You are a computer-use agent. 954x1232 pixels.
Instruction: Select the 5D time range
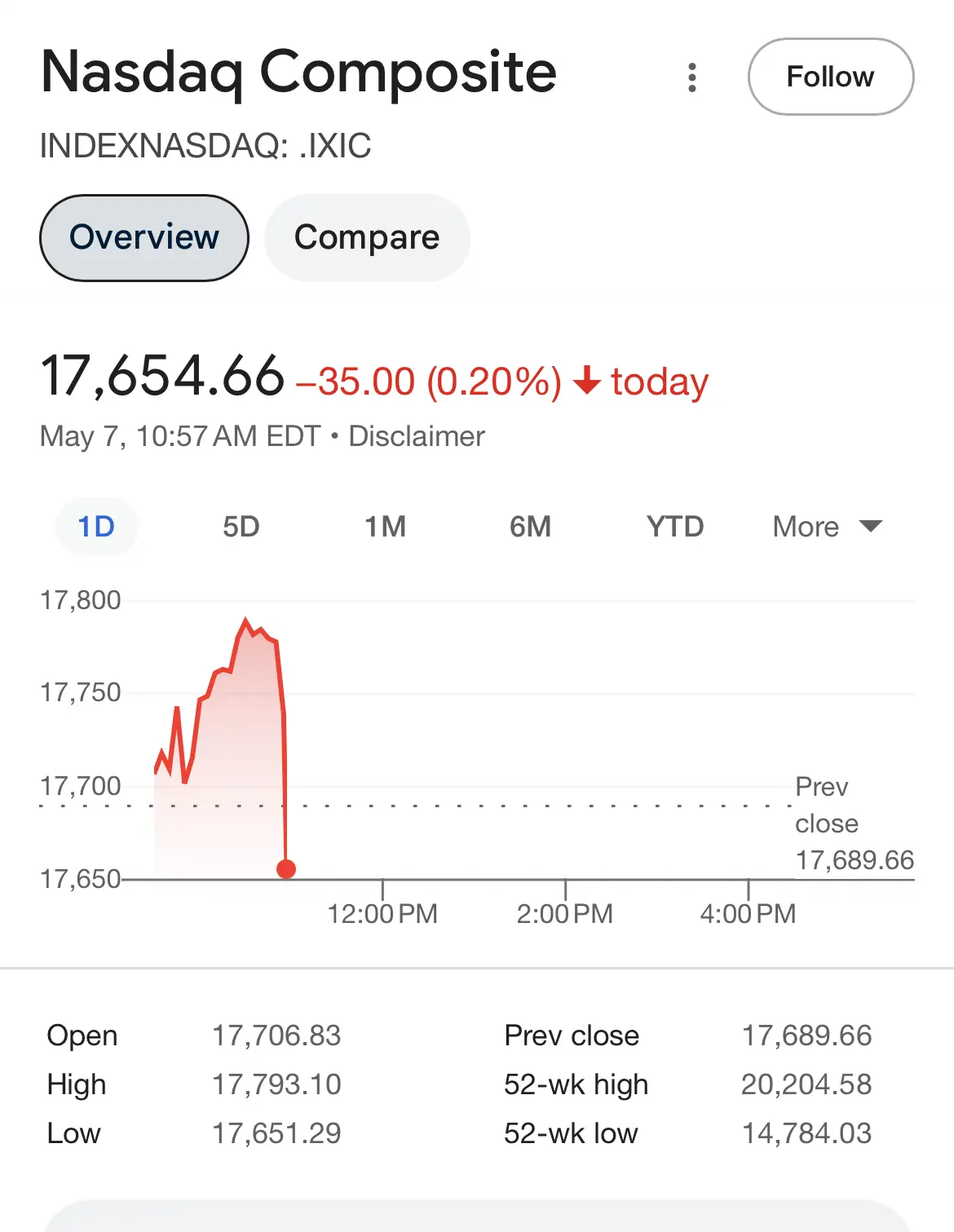click(241, 527)
